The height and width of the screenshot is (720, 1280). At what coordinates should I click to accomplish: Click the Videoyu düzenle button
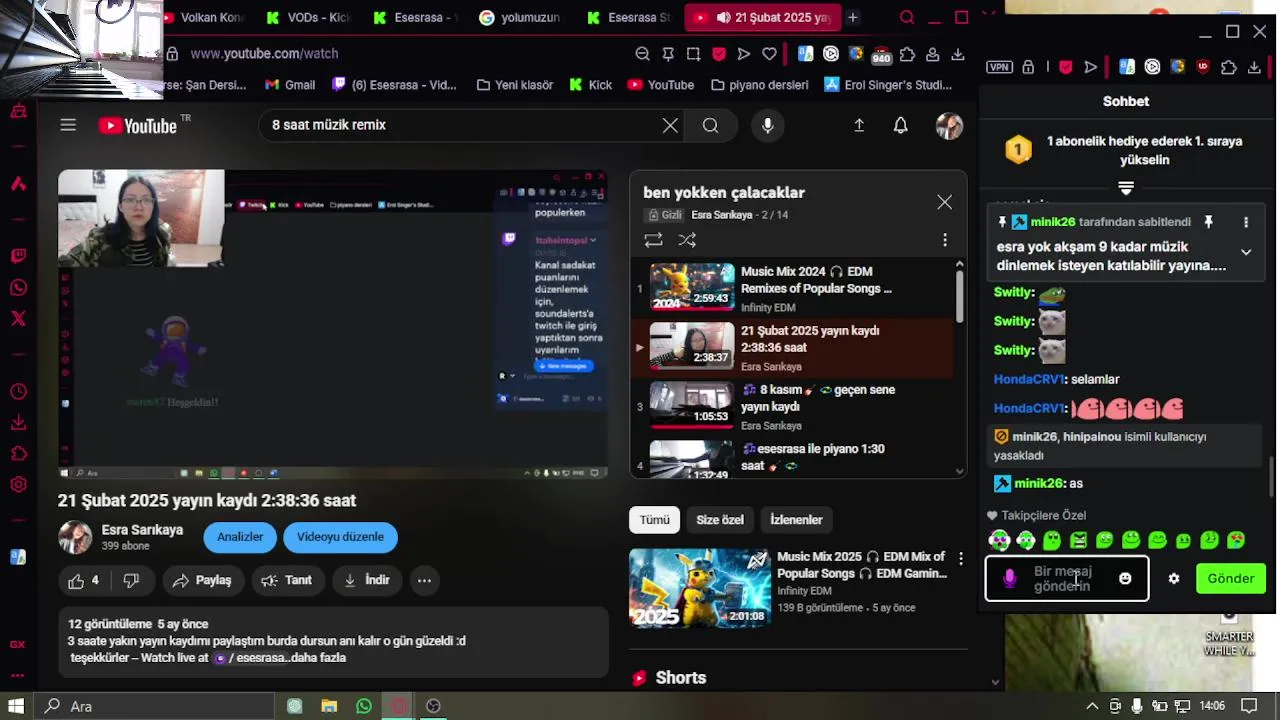[340, 537]
